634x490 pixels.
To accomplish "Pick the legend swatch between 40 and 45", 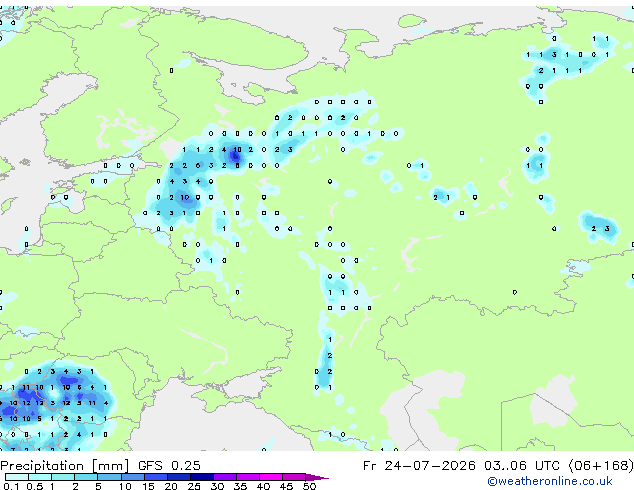I will [x=271, y=477].
